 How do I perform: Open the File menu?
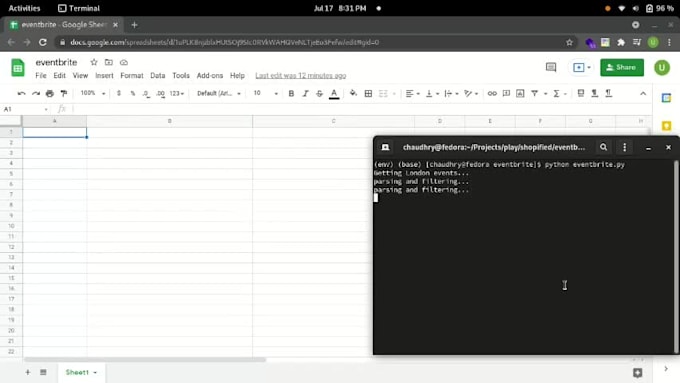coord(41,75)
